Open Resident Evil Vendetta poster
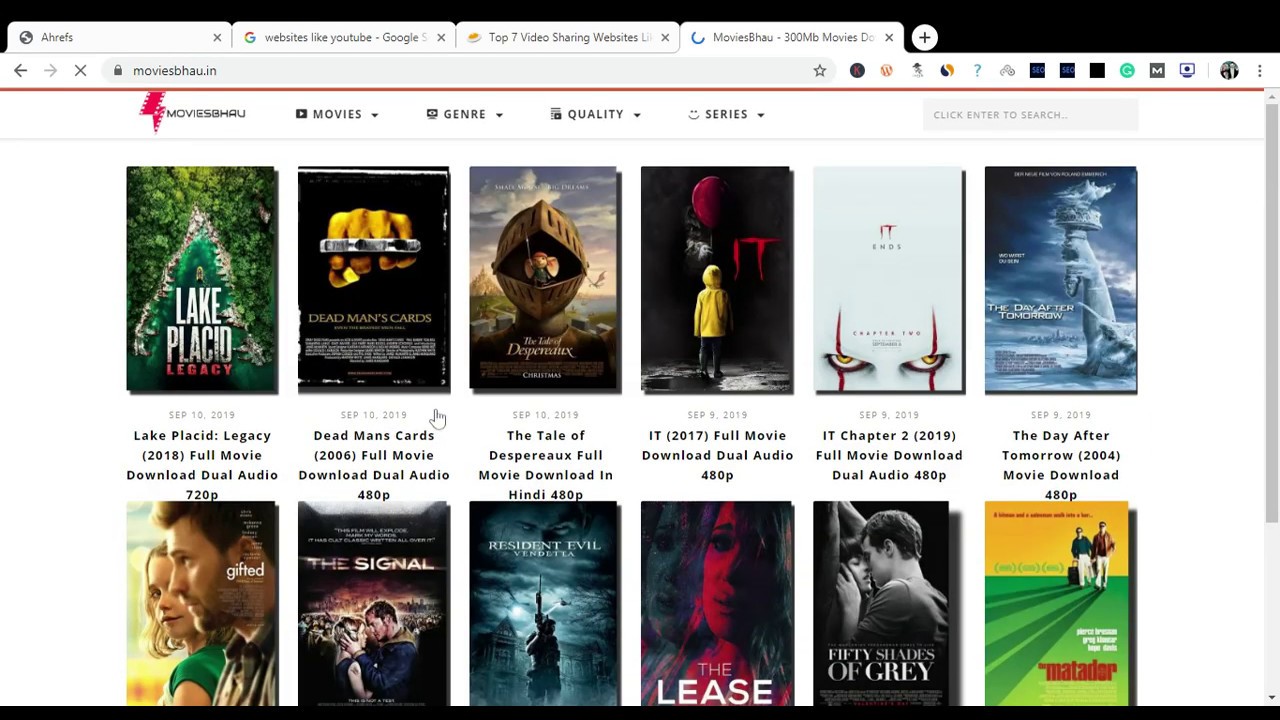 pos(545,604)
